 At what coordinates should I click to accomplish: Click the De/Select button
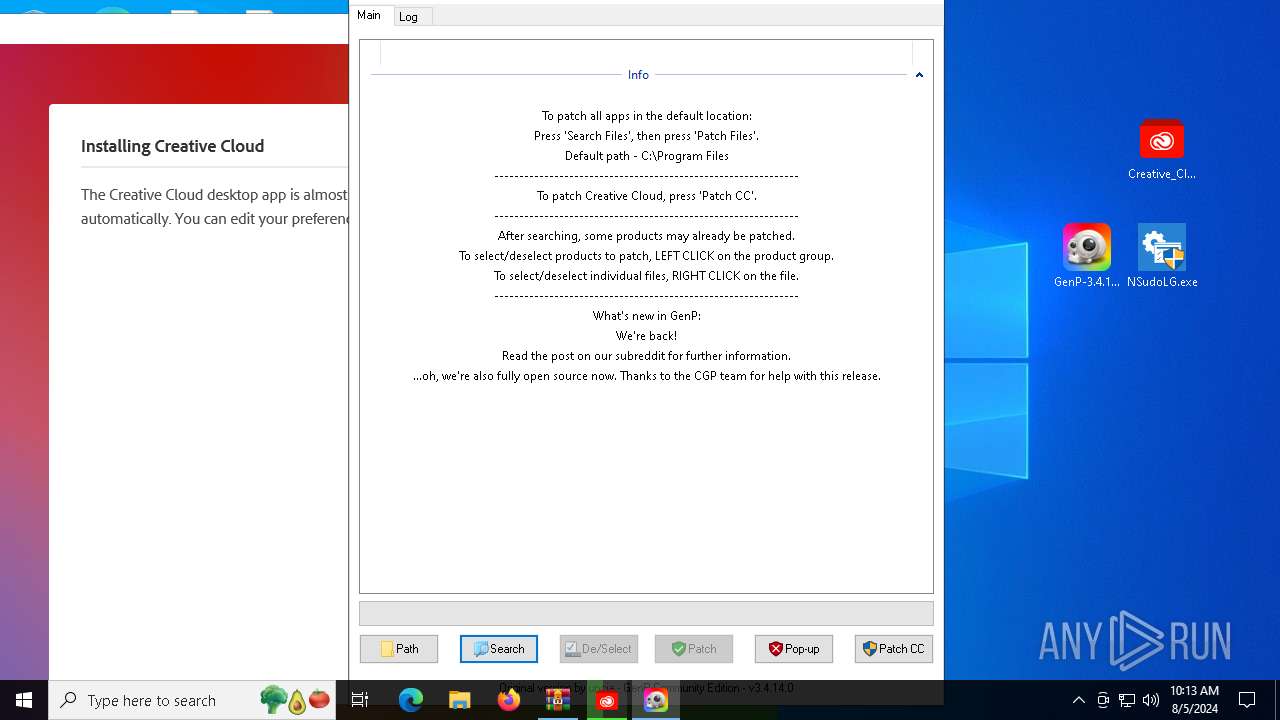point(599,649)
